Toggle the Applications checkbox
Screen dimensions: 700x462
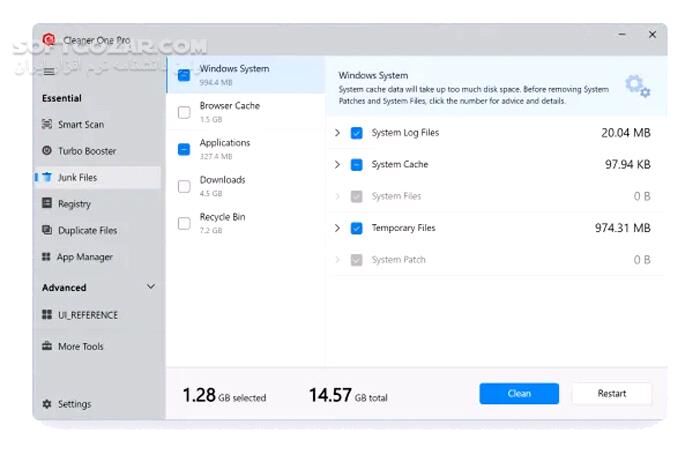click(x=184, y=149)
